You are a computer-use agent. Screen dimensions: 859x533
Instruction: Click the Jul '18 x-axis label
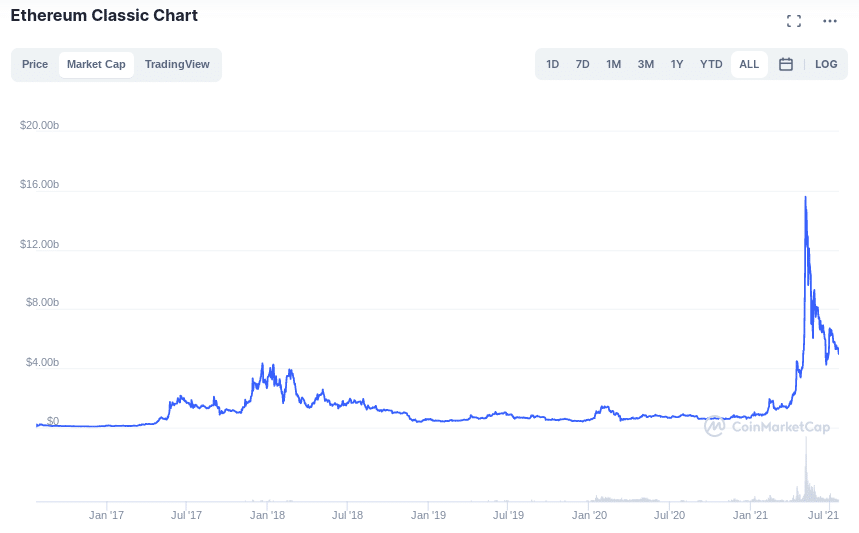[x=347, y=515]
